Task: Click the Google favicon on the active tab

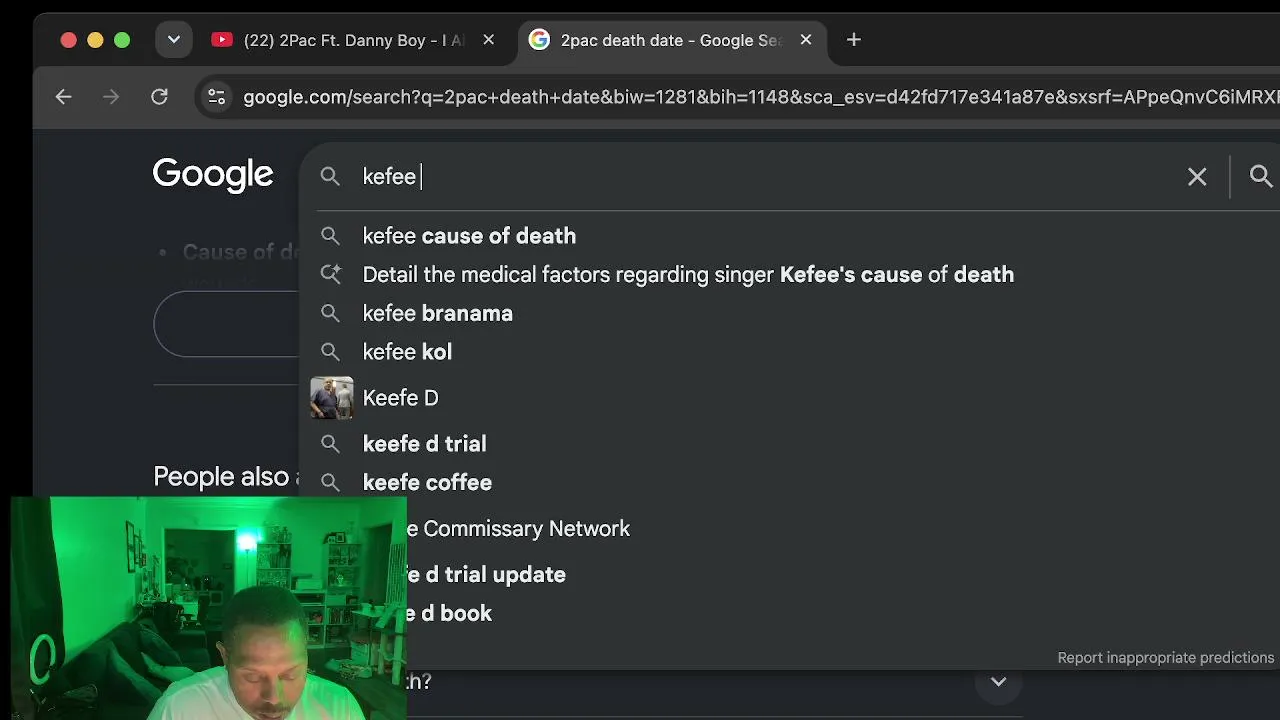Action: (x=539, y=40)
